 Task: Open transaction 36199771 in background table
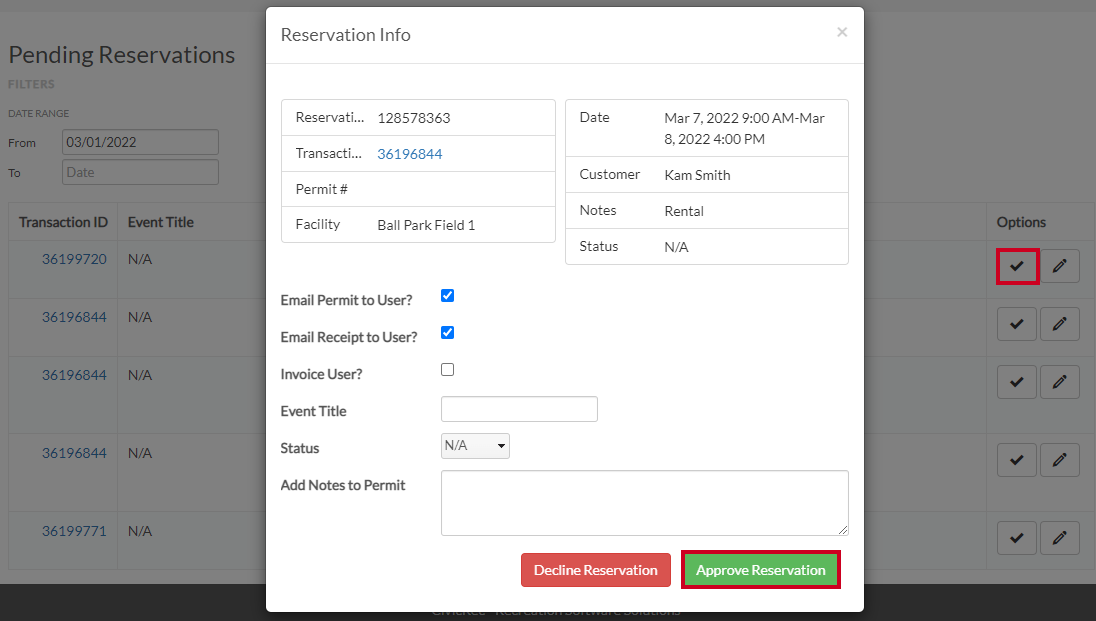click(74, 531)
